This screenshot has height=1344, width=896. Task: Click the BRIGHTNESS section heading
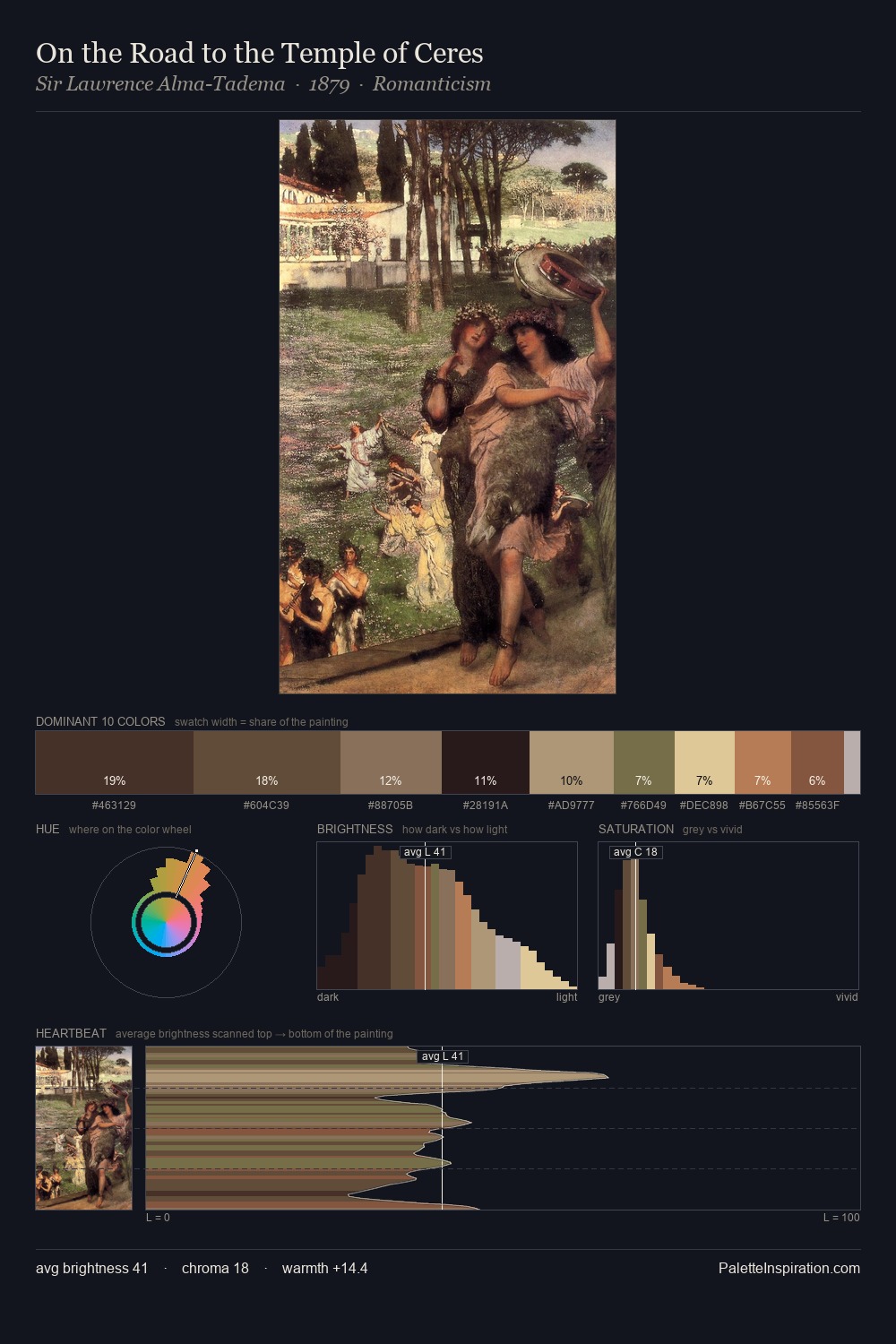(355, 829)
